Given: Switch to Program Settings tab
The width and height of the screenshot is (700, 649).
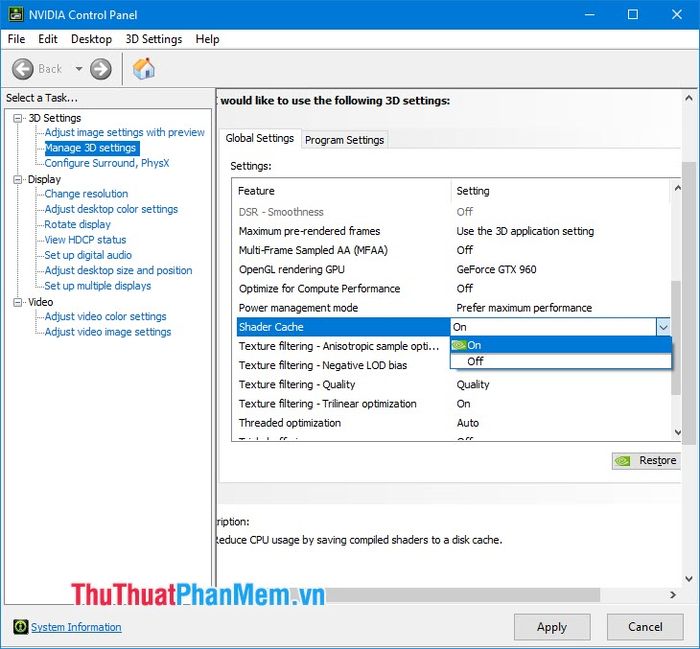Looking at the screenshot, I should point(344,140).
